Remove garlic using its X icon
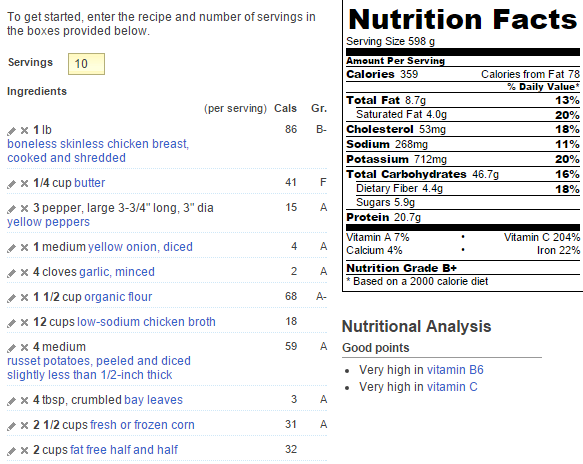This screenshot has width=583, height=464. point(25,273)
